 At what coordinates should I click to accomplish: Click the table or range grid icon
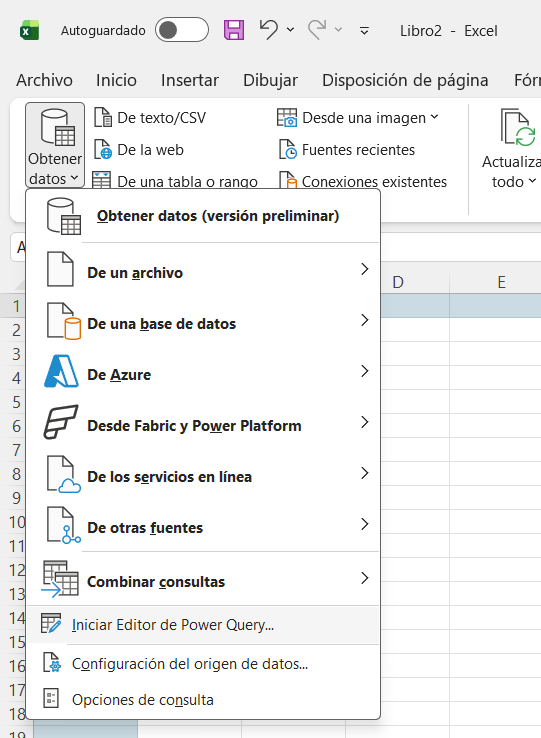[101, 180]
